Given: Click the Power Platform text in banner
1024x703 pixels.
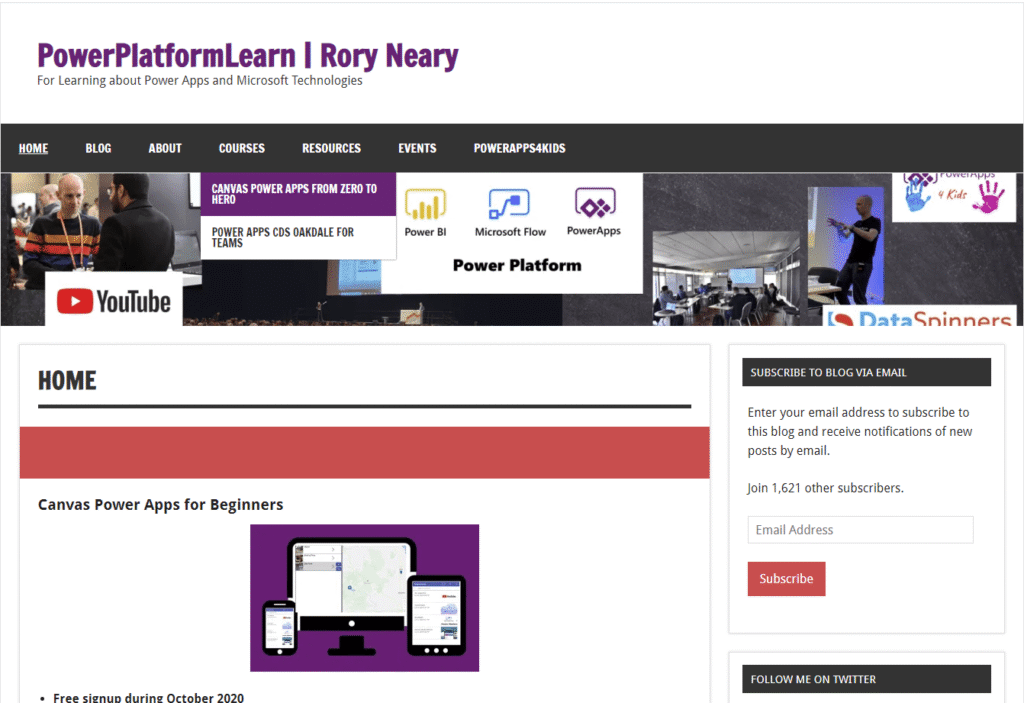Looking at the screenshot, I should pyautogui.click(x=517, y=265).
